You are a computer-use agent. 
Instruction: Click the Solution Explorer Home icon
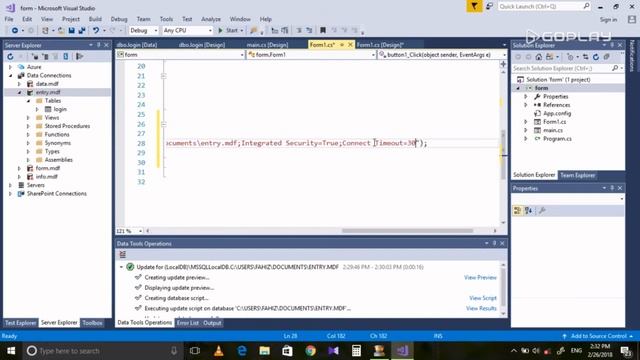pyautogui.click(x=539, y=57)
